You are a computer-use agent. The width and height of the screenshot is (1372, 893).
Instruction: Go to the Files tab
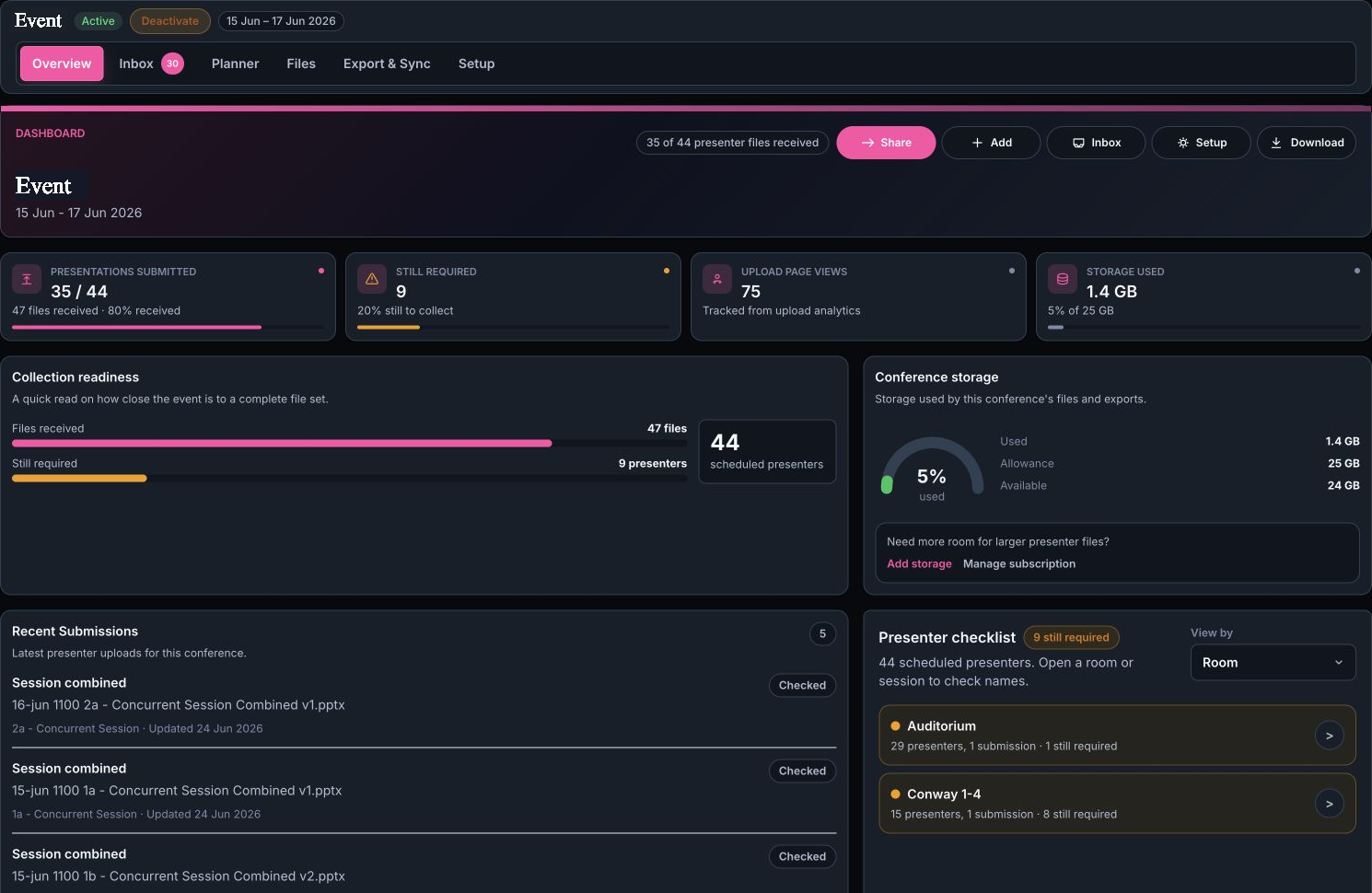pyautogui.click(x=301, y=64)
